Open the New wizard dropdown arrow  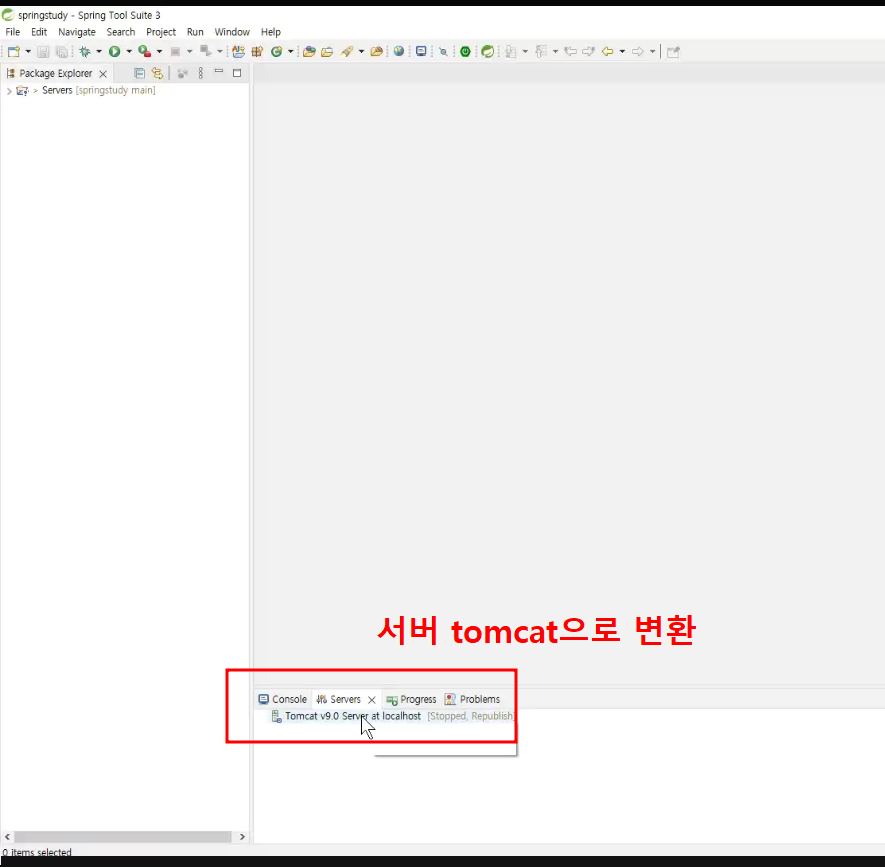28,52
